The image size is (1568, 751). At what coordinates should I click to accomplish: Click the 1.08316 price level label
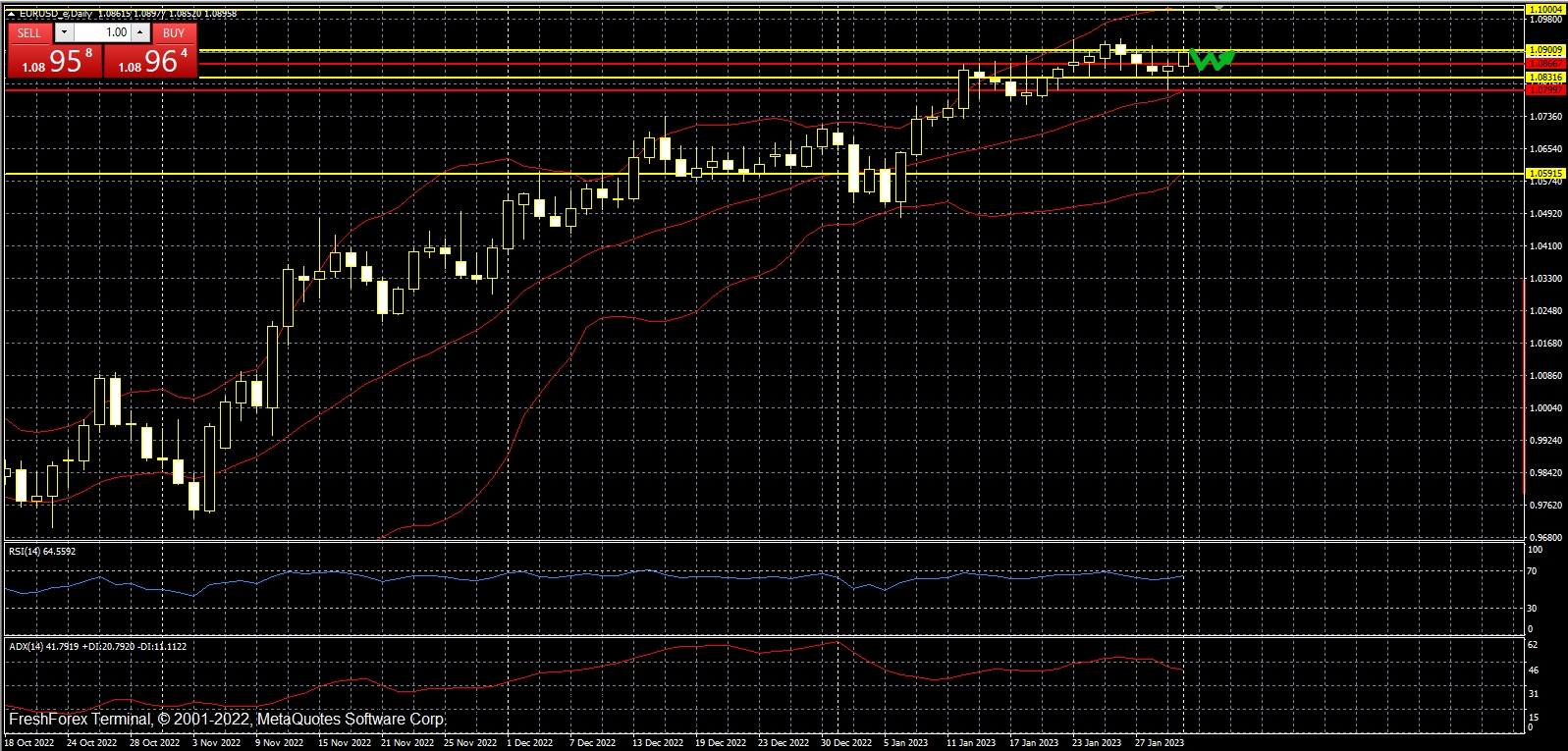click(x=1545, y=78)
